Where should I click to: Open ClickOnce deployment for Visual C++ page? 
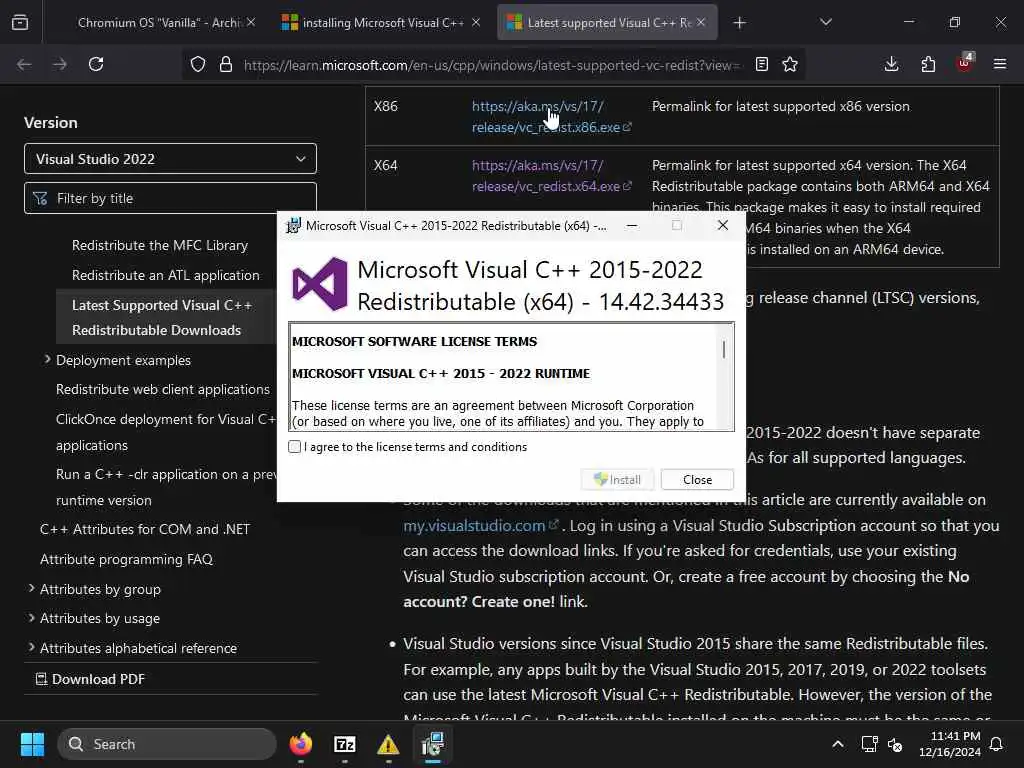[x=166, y=432]
